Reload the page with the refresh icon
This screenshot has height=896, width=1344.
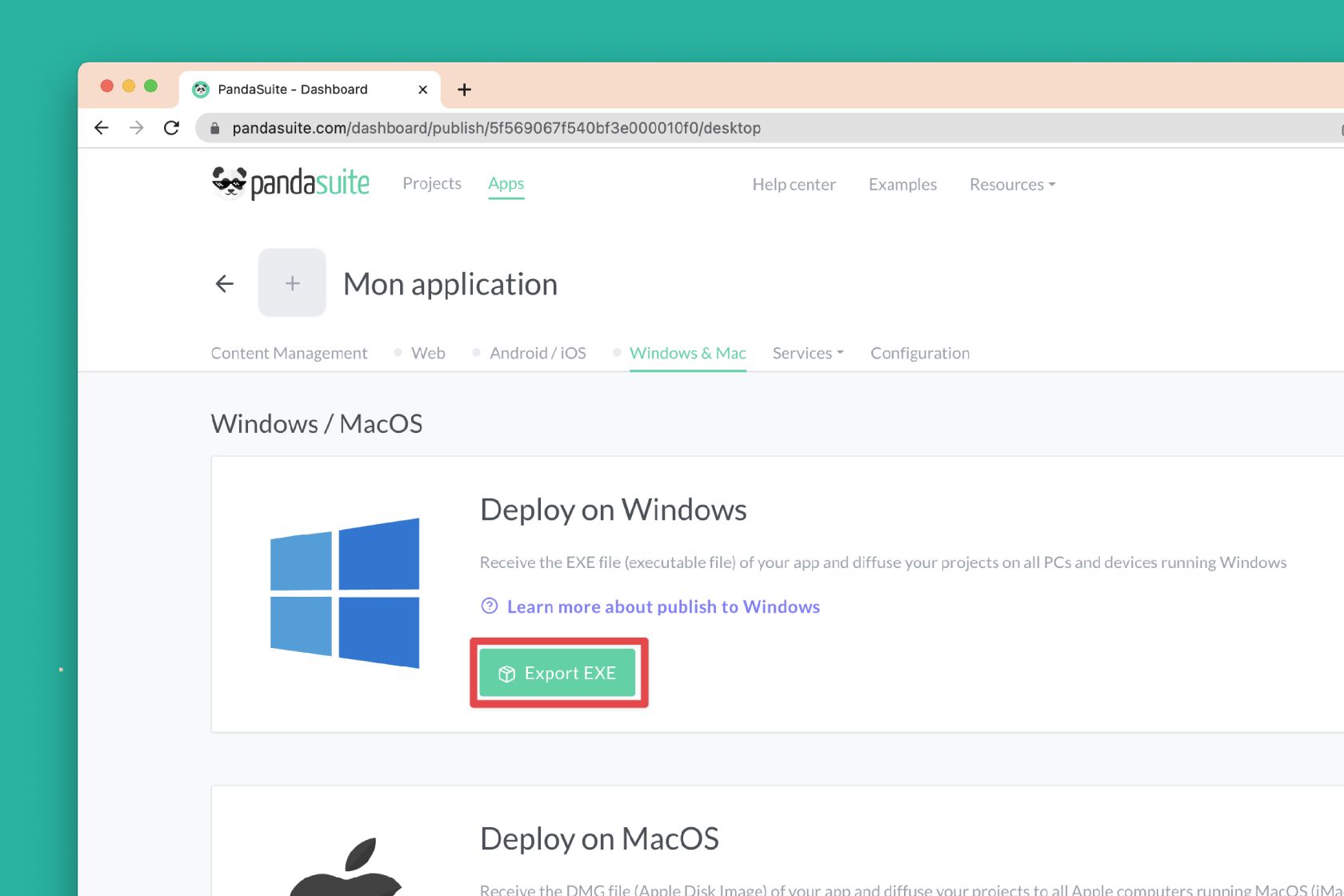point(171,128)
